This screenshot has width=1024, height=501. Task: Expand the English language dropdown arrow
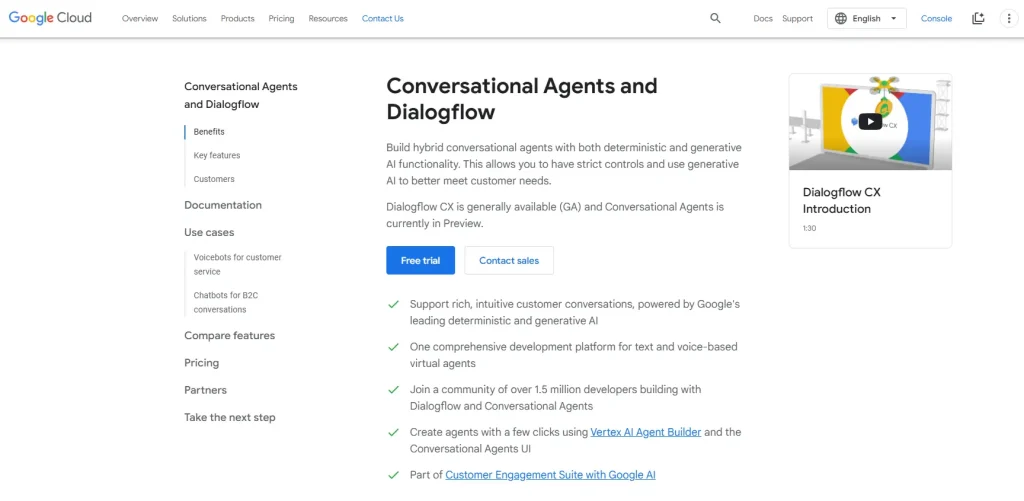(893, 18)
